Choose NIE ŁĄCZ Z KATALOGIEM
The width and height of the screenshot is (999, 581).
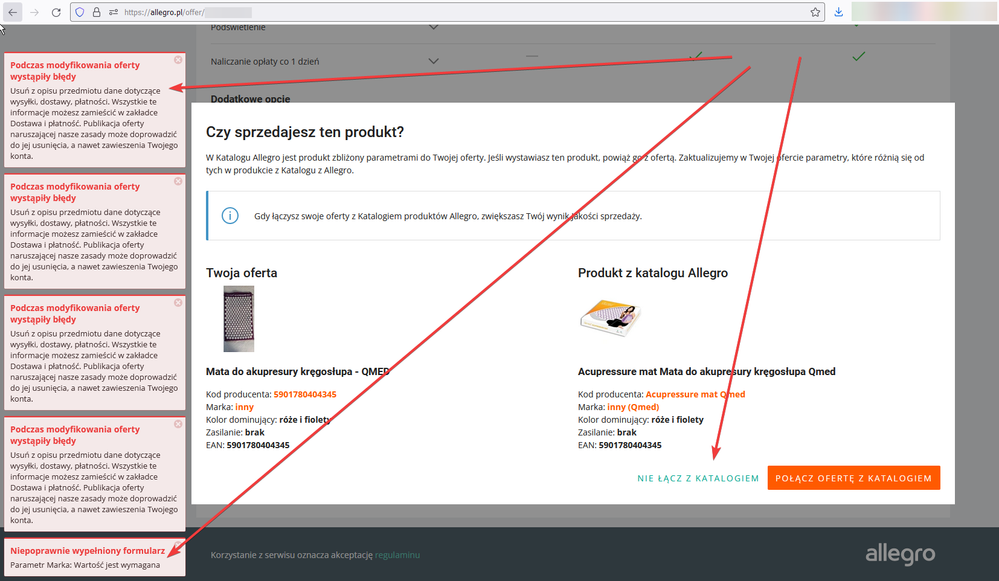(x=698, y=478)
